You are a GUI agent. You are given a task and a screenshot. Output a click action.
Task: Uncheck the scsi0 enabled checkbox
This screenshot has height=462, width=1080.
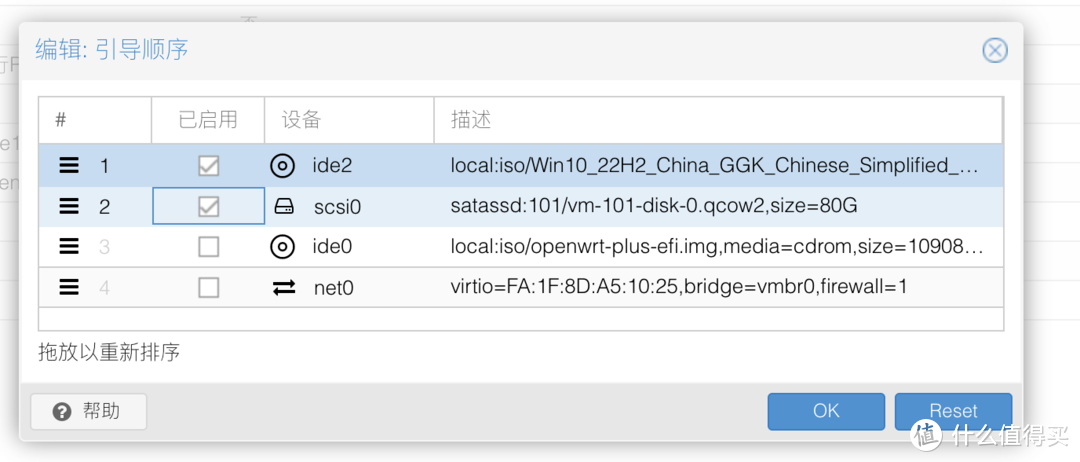[209, 206]
